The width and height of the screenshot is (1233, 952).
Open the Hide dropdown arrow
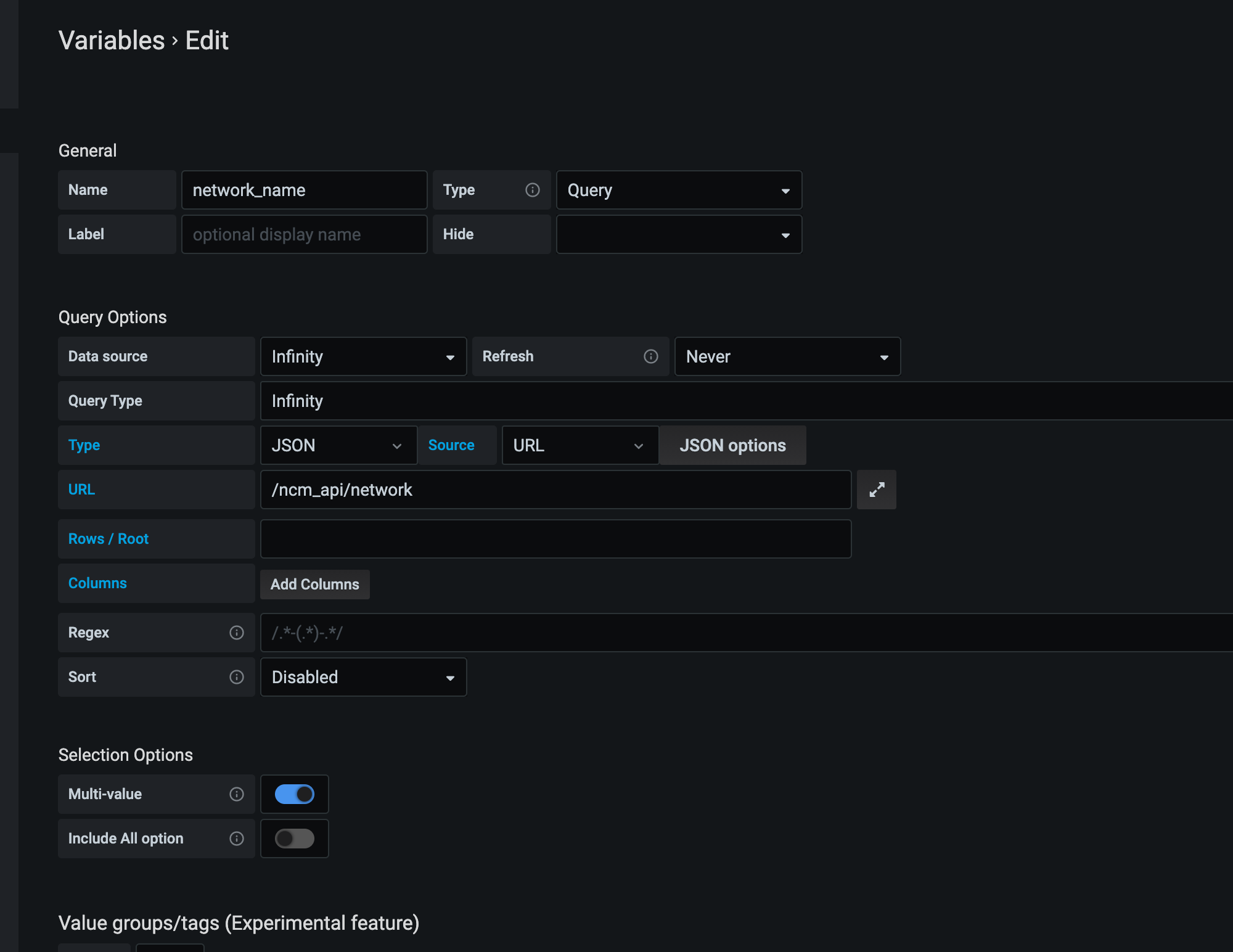[x=785, y=234]
